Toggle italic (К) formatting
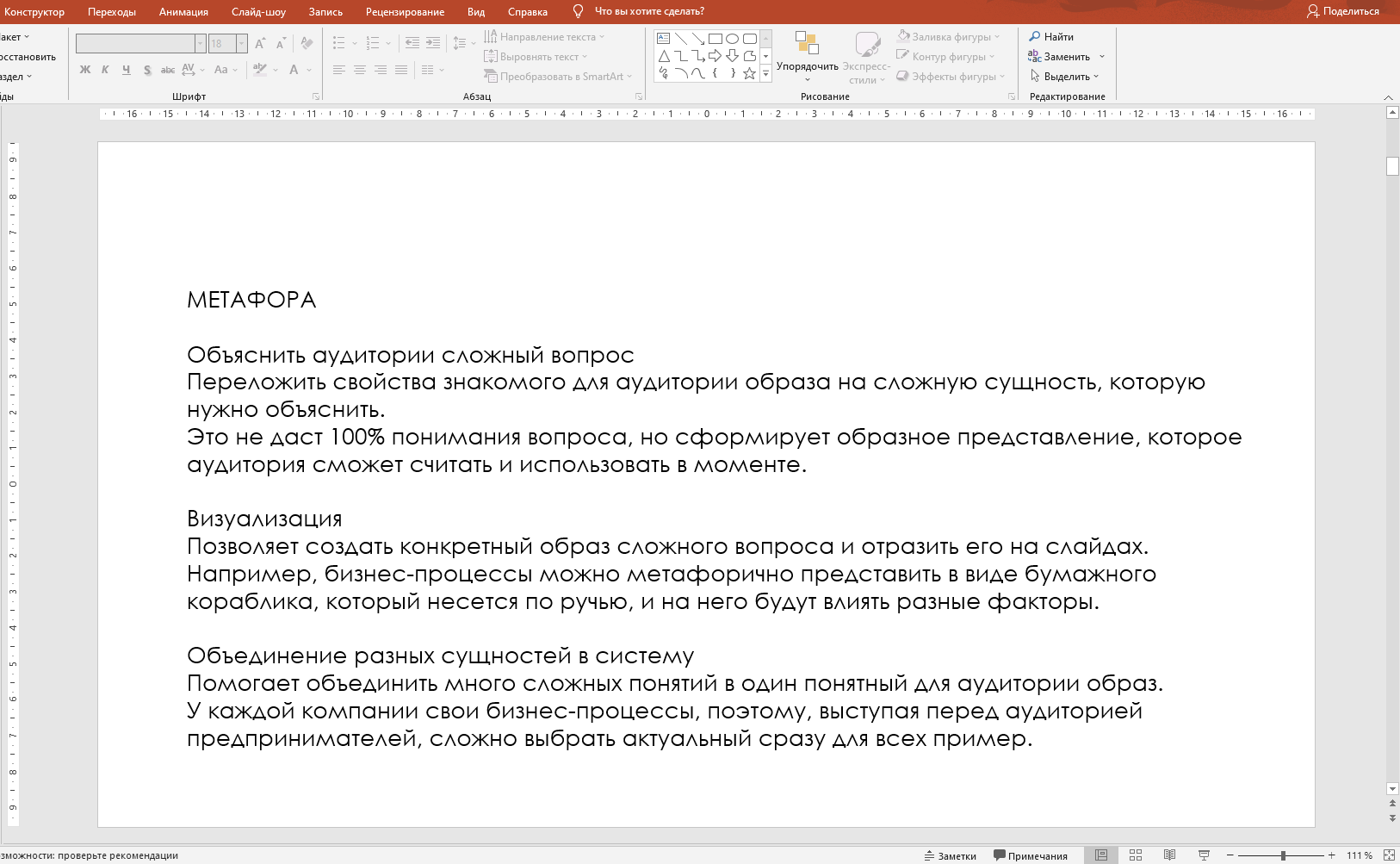The image size is (1400, 864). point(105,70)
